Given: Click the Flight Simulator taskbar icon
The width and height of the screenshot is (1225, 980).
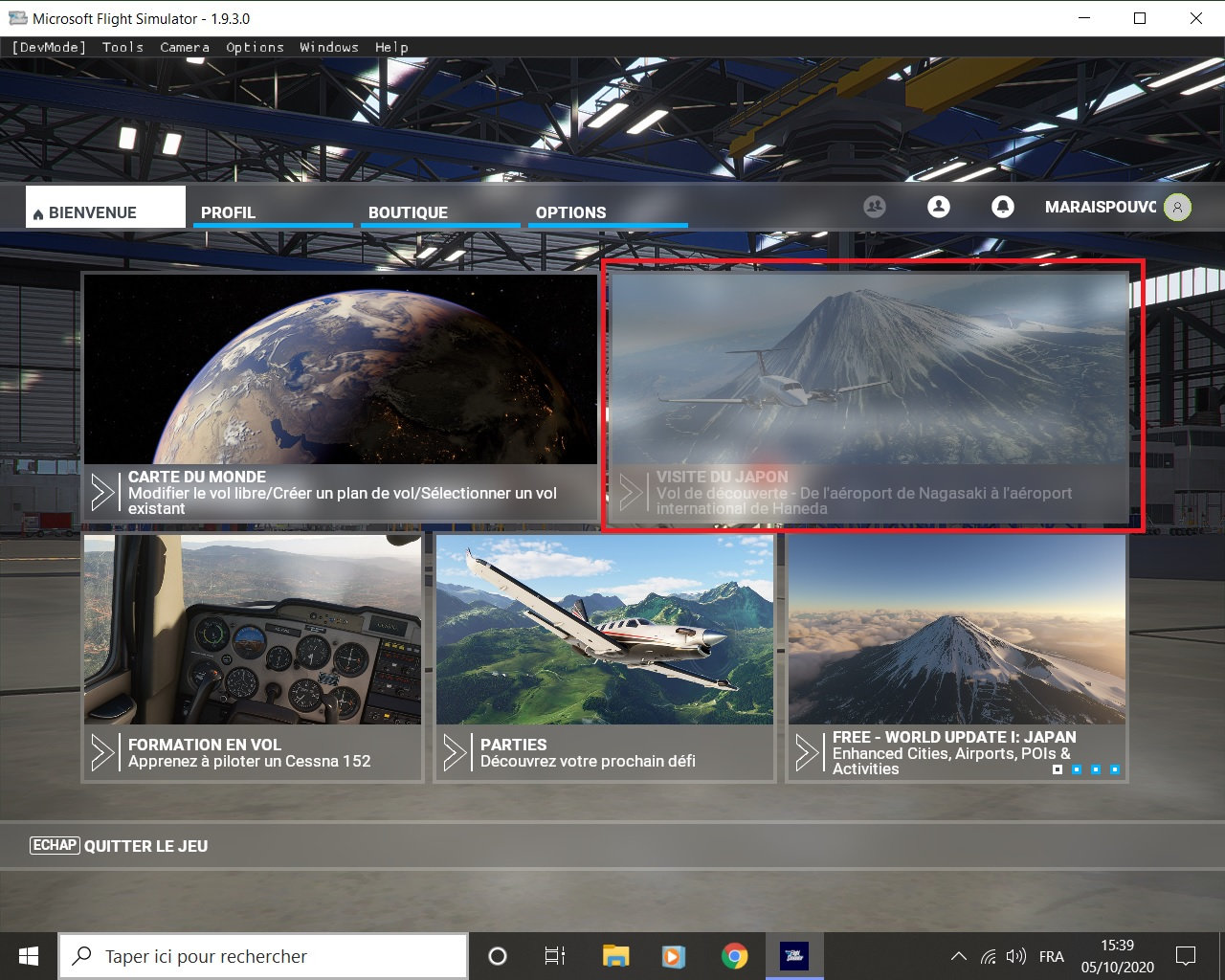Looking at the screenshot, I should point(794,956).
